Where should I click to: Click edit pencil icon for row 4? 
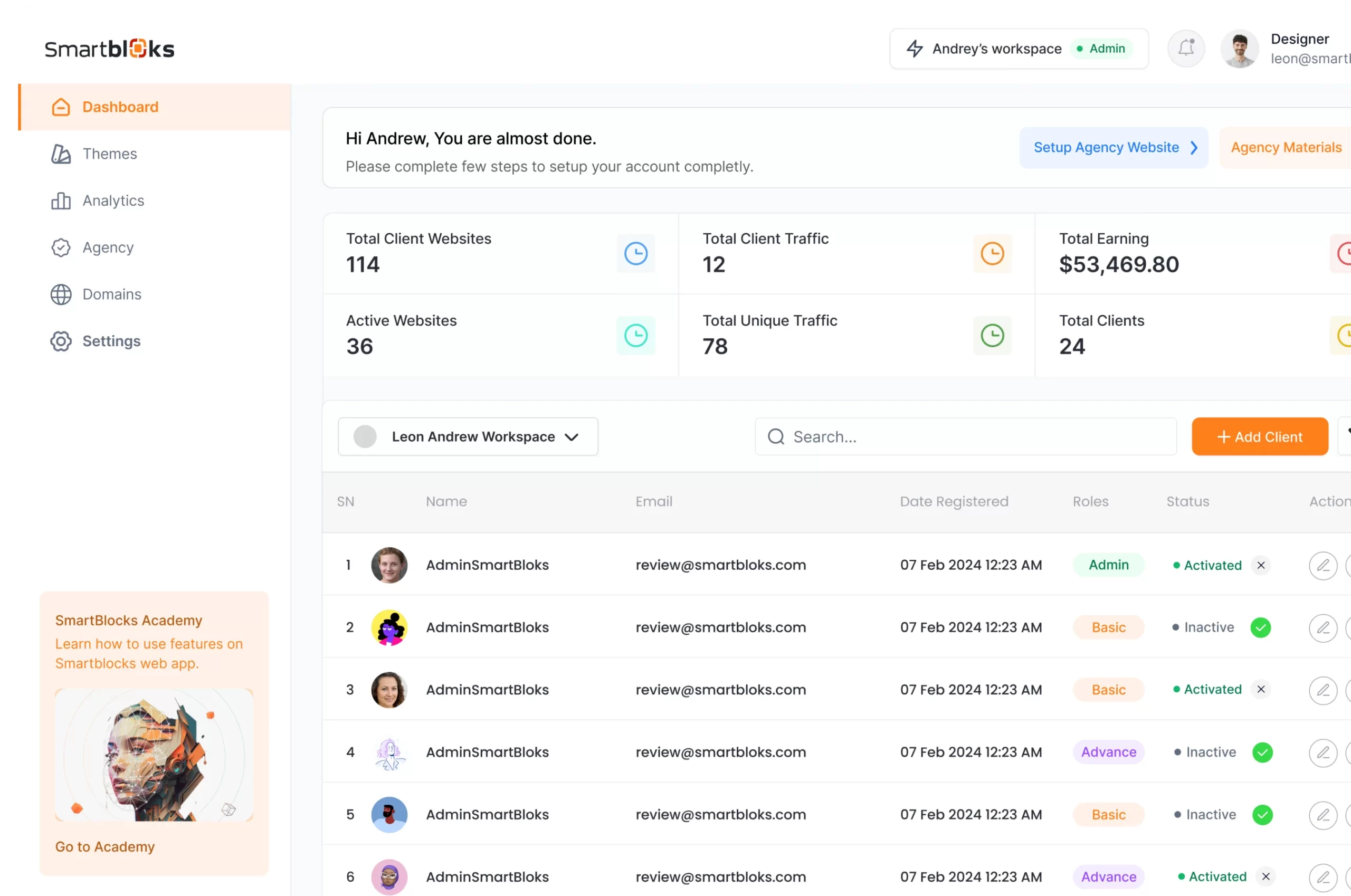(x=1323, y=752)
